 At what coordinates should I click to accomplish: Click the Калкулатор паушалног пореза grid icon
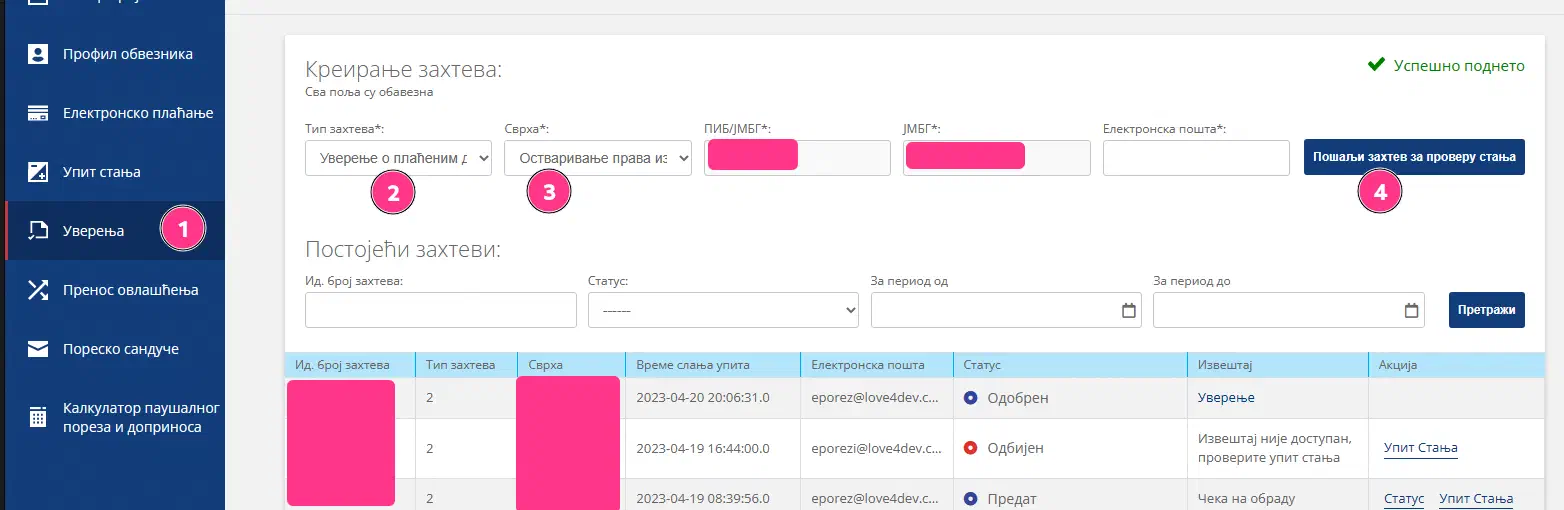tap(38, 417)
